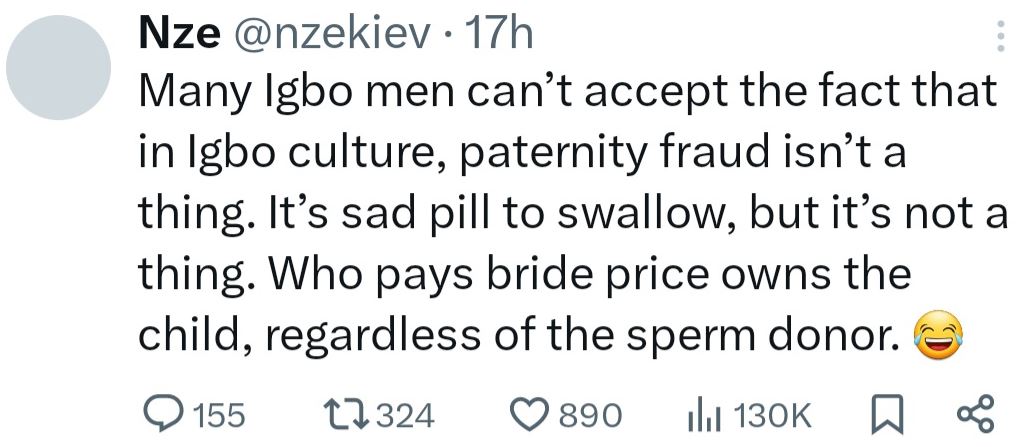Click the 130K views count

click(772, 414)
